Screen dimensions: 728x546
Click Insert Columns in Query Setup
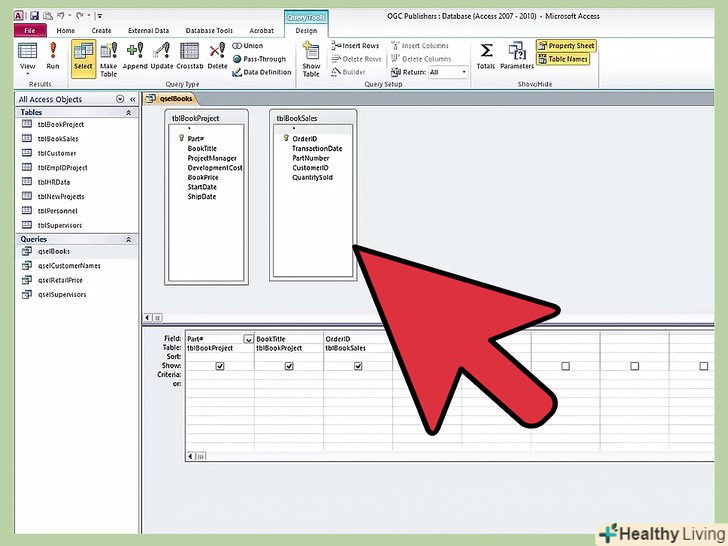(420, 46)
